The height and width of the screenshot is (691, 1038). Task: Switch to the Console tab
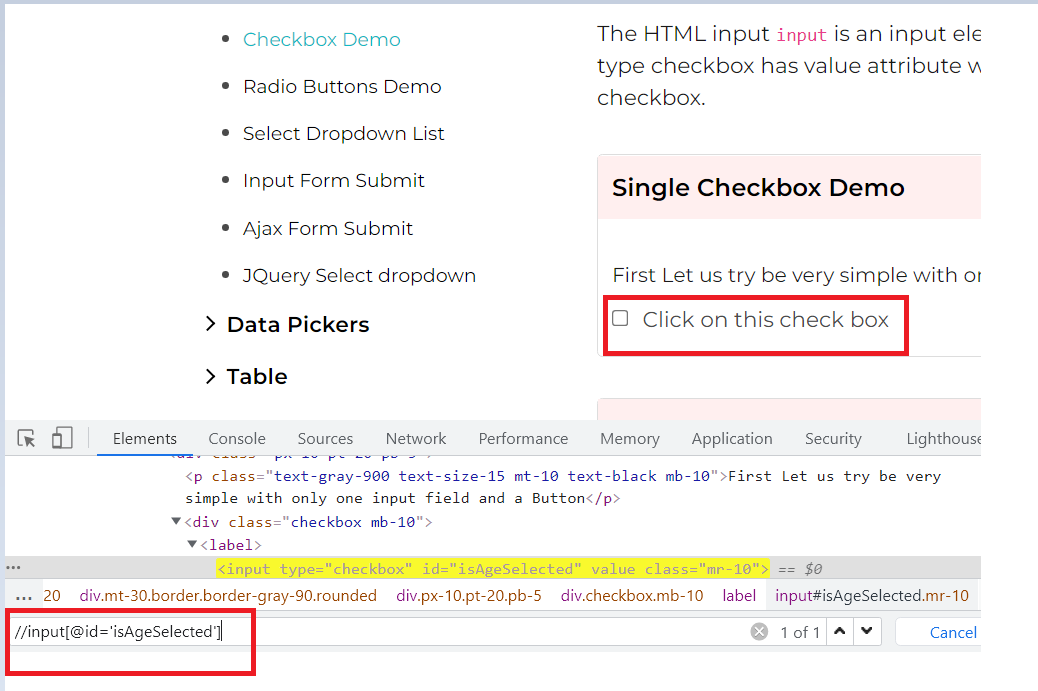237,439
